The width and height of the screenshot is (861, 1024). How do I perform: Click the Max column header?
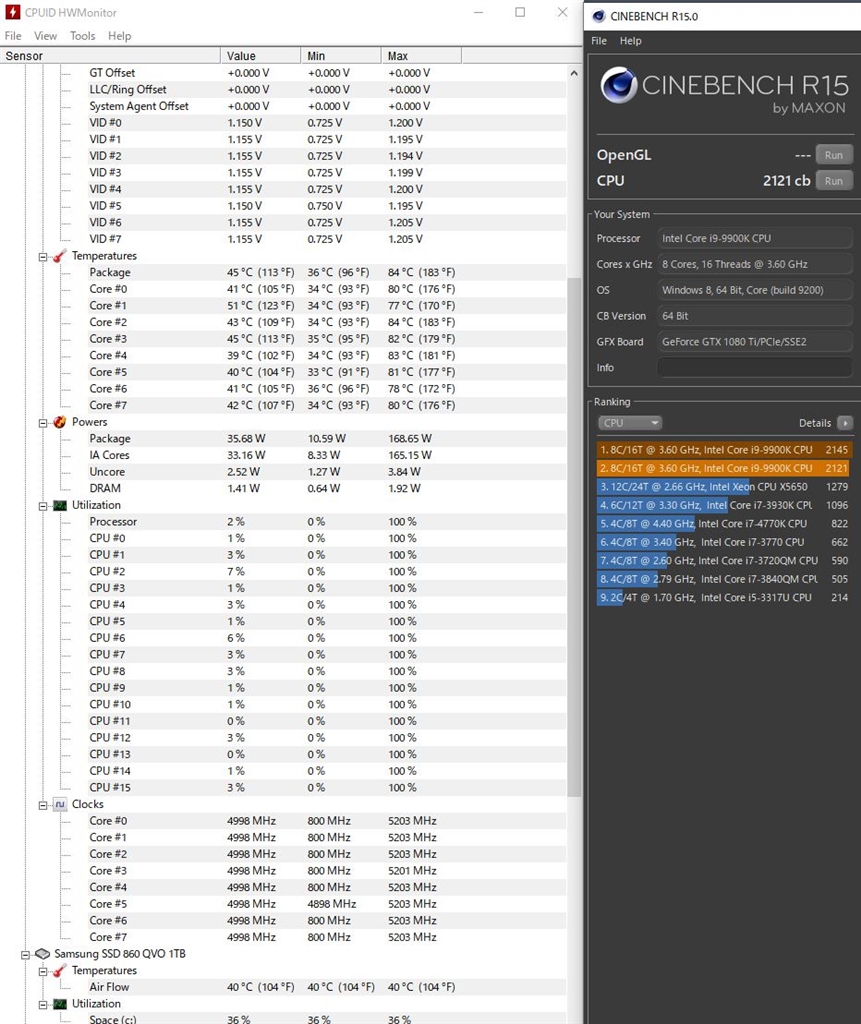421,56
